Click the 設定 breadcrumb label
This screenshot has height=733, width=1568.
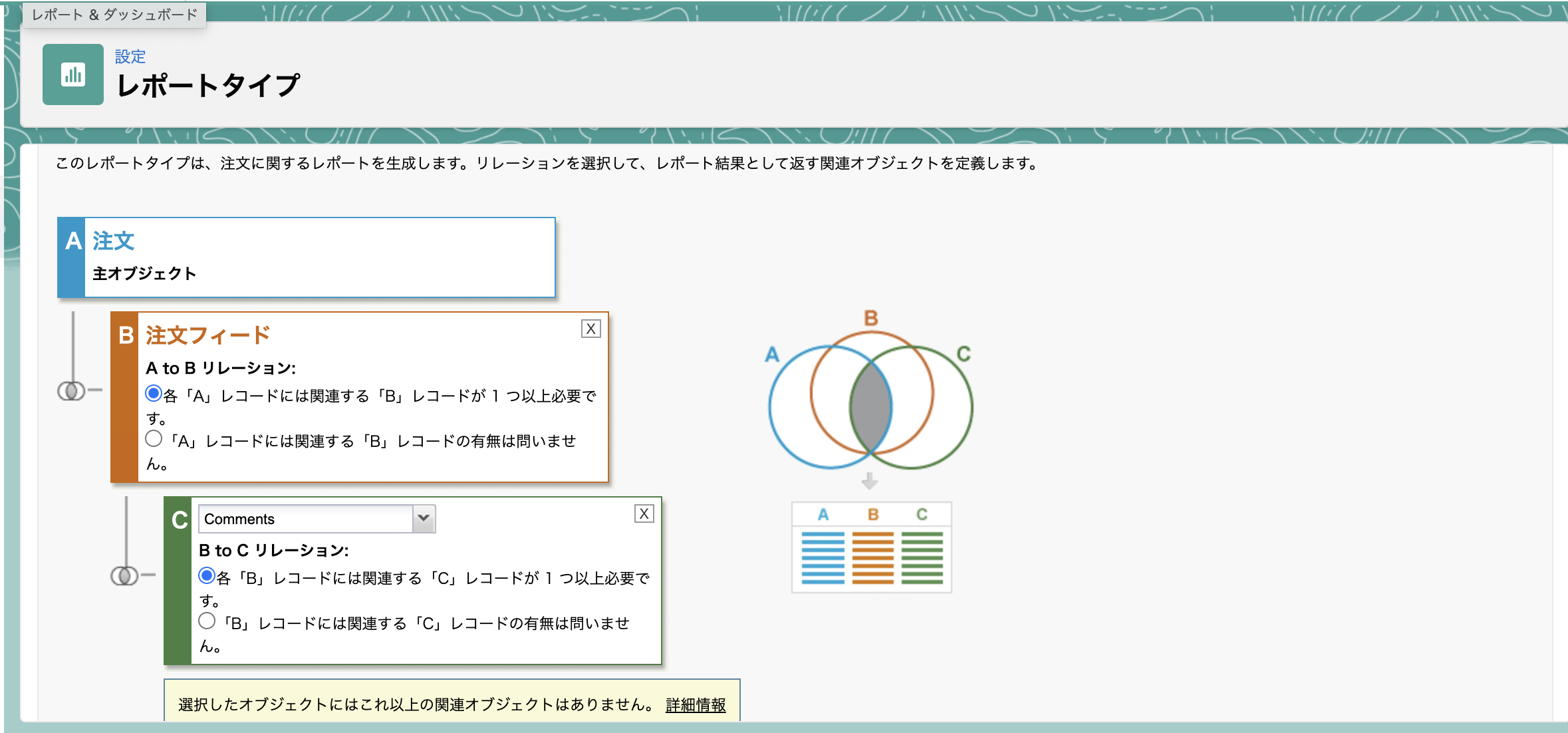point(131,57)
